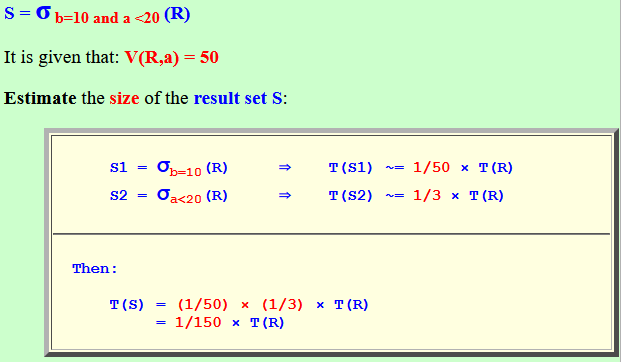Click the subscript 'b=10' after sigma

pos(185,172)
